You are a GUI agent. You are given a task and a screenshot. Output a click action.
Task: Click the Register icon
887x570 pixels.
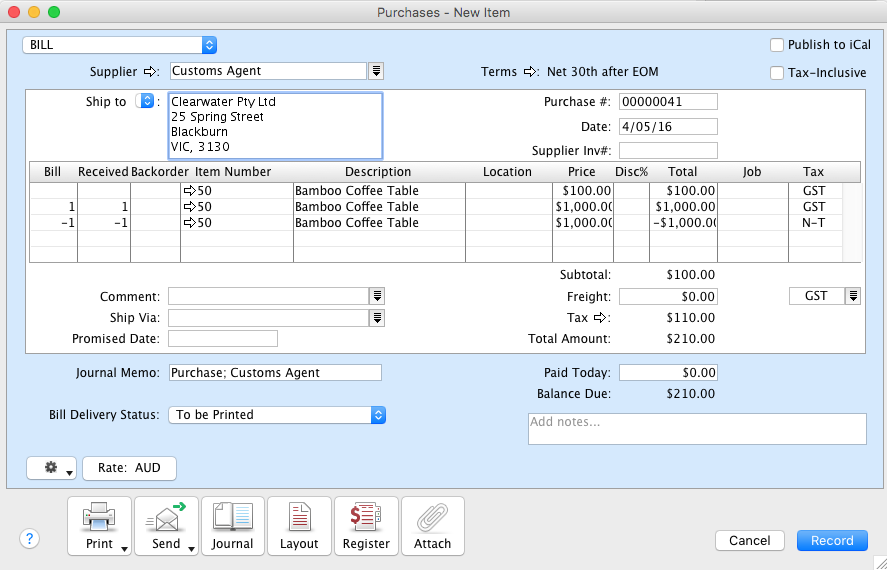pyautogui.click(x=366, y=518)
